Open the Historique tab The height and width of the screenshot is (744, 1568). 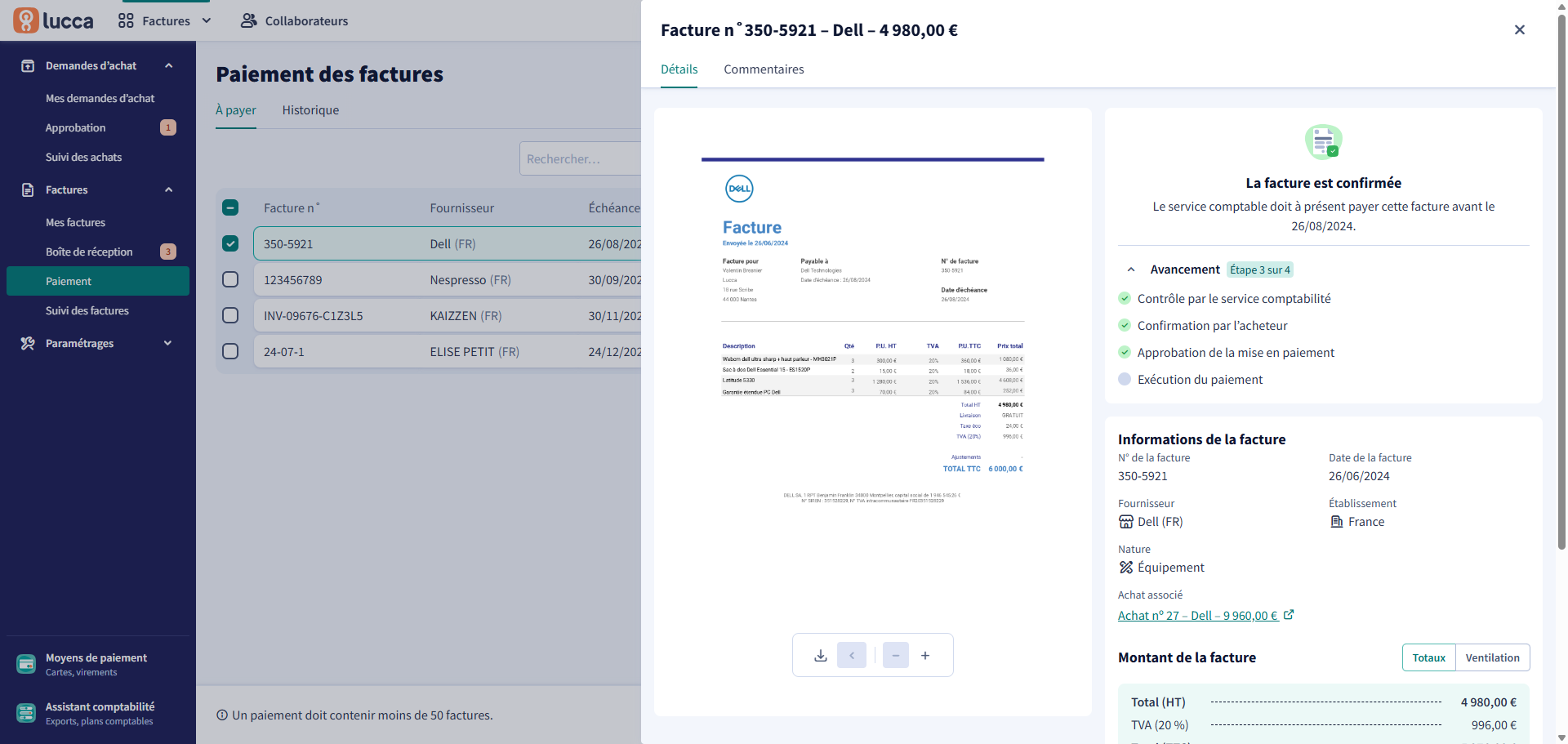tap(310, 110)
